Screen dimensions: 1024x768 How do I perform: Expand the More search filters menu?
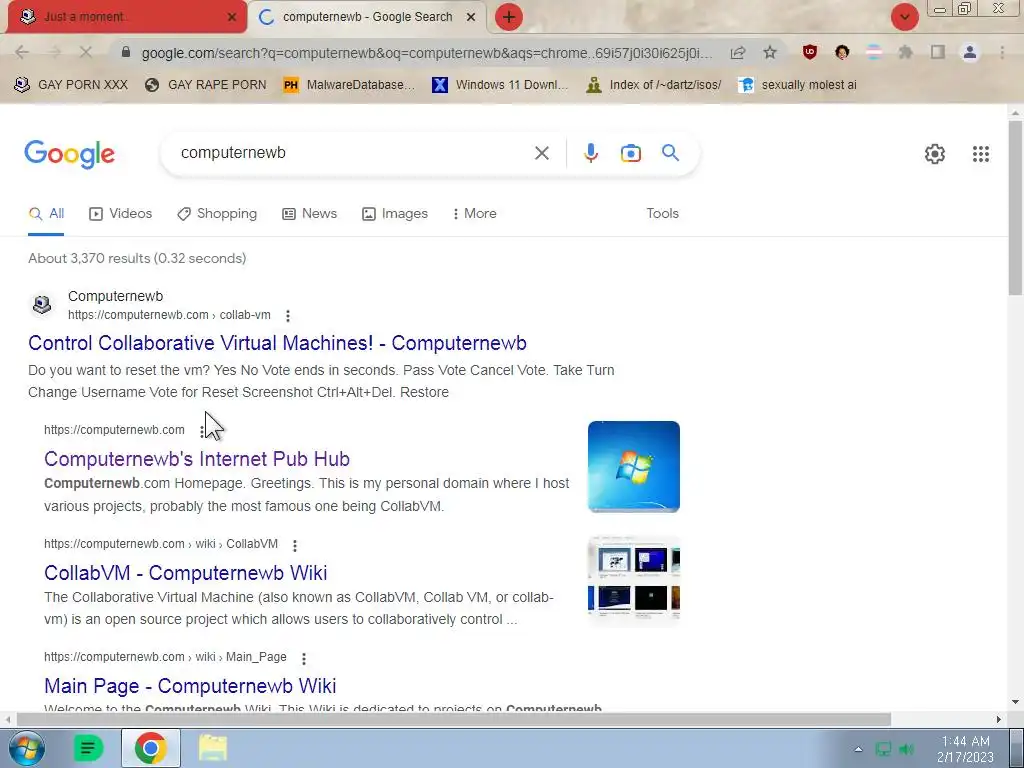pyautogui.click(x=475, y=214)
